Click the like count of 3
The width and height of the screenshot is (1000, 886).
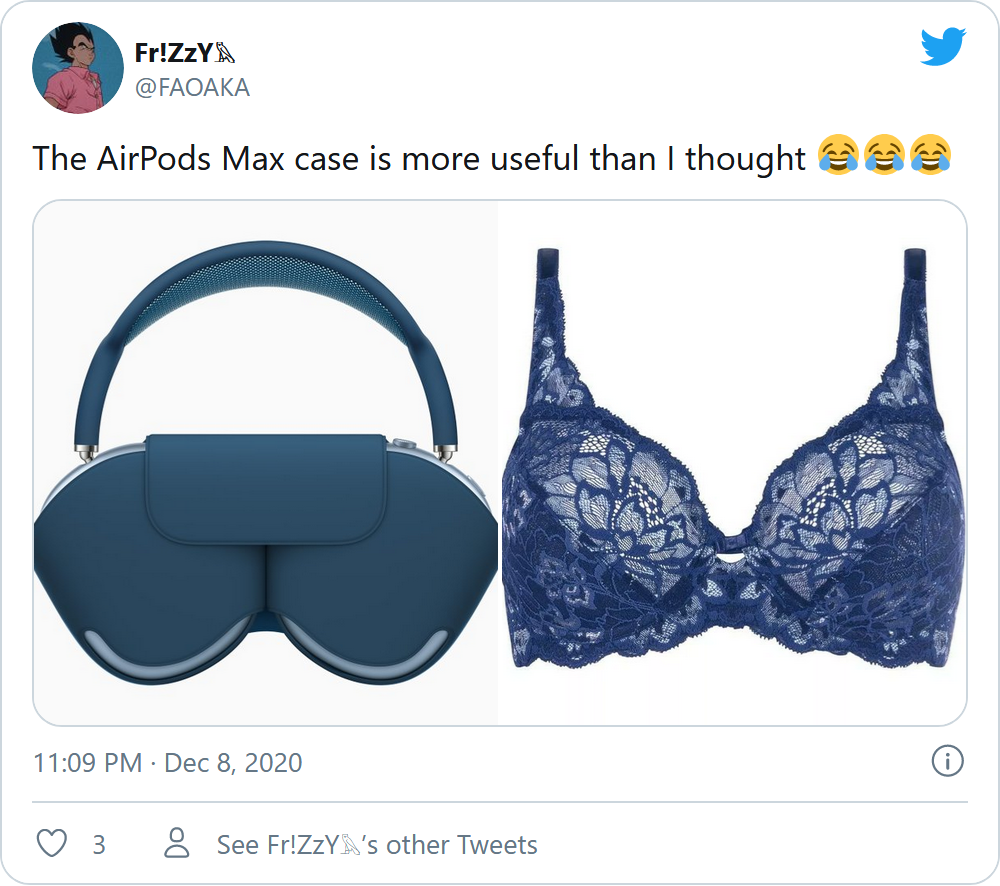click(x=99, y=845)
